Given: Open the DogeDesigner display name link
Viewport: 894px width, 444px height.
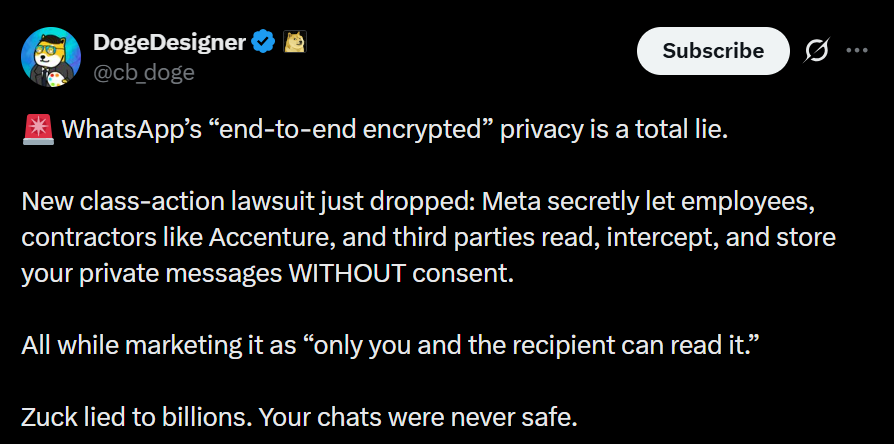Looking at the screenshot, I should pyautogui.click(x=168, y=42).
